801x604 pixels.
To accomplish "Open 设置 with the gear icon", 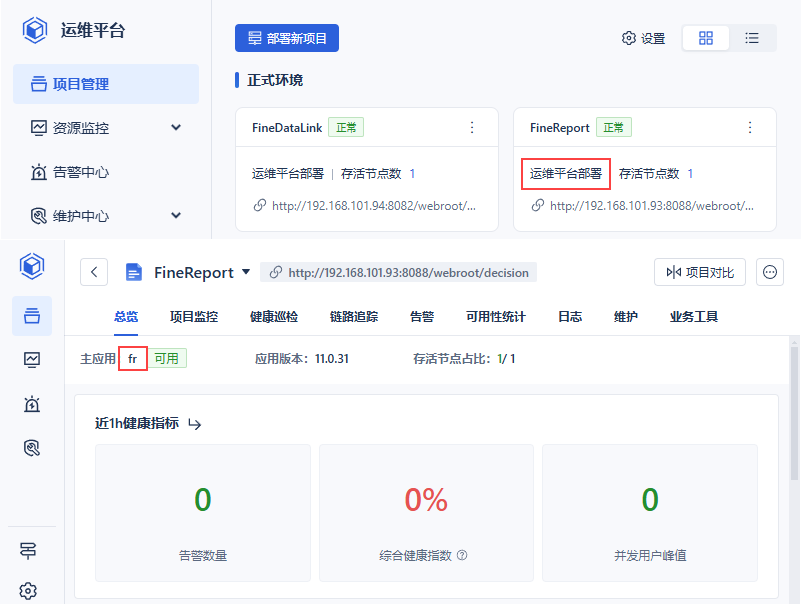I will click(x=643, y=38).
